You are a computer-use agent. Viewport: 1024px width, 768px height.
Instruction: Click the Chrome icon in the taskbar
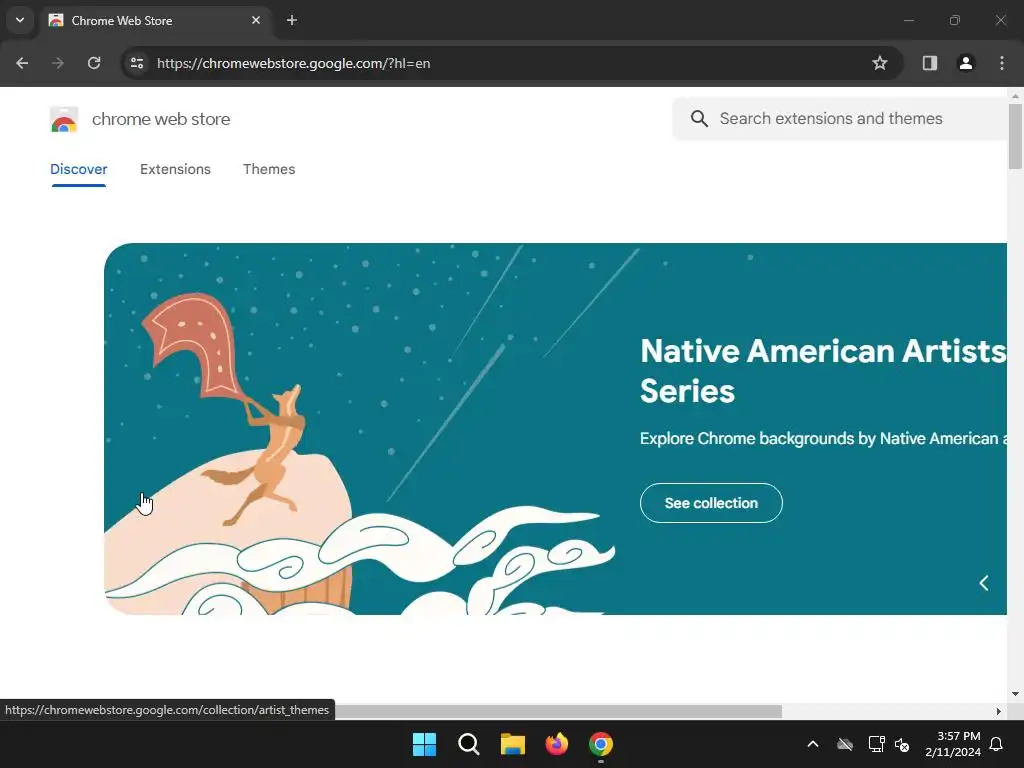tap(601, 744)
